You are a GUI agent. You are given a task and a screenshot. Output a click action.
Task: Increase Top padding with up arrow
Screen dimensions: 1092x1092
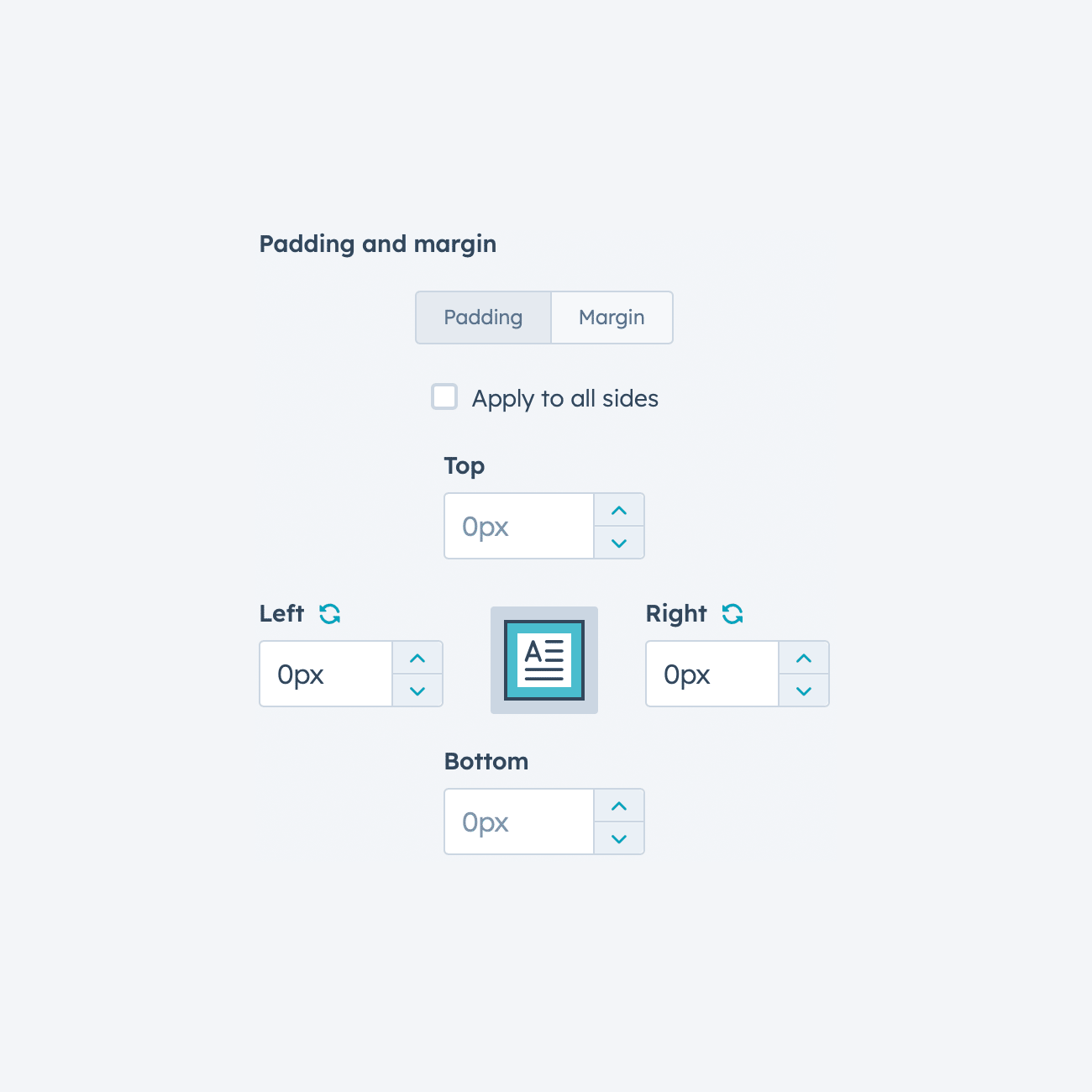click(619, 510)
